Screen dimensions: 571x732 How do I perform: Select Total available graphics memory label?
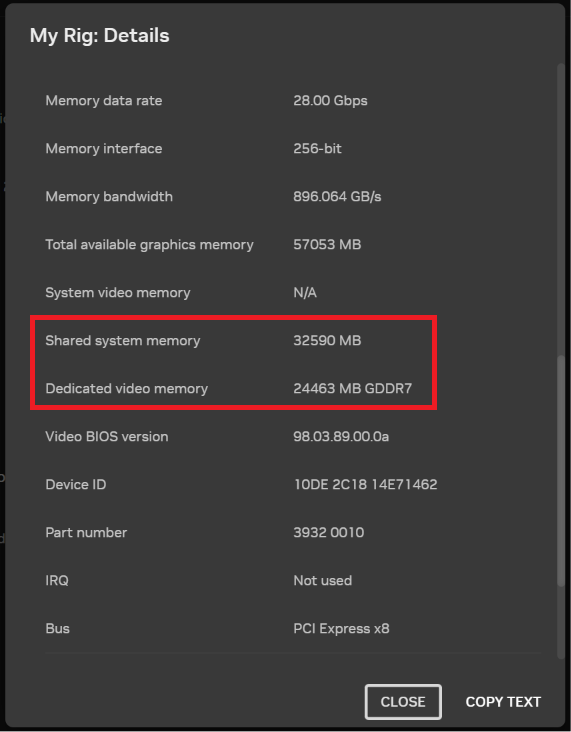click(149, 245)
